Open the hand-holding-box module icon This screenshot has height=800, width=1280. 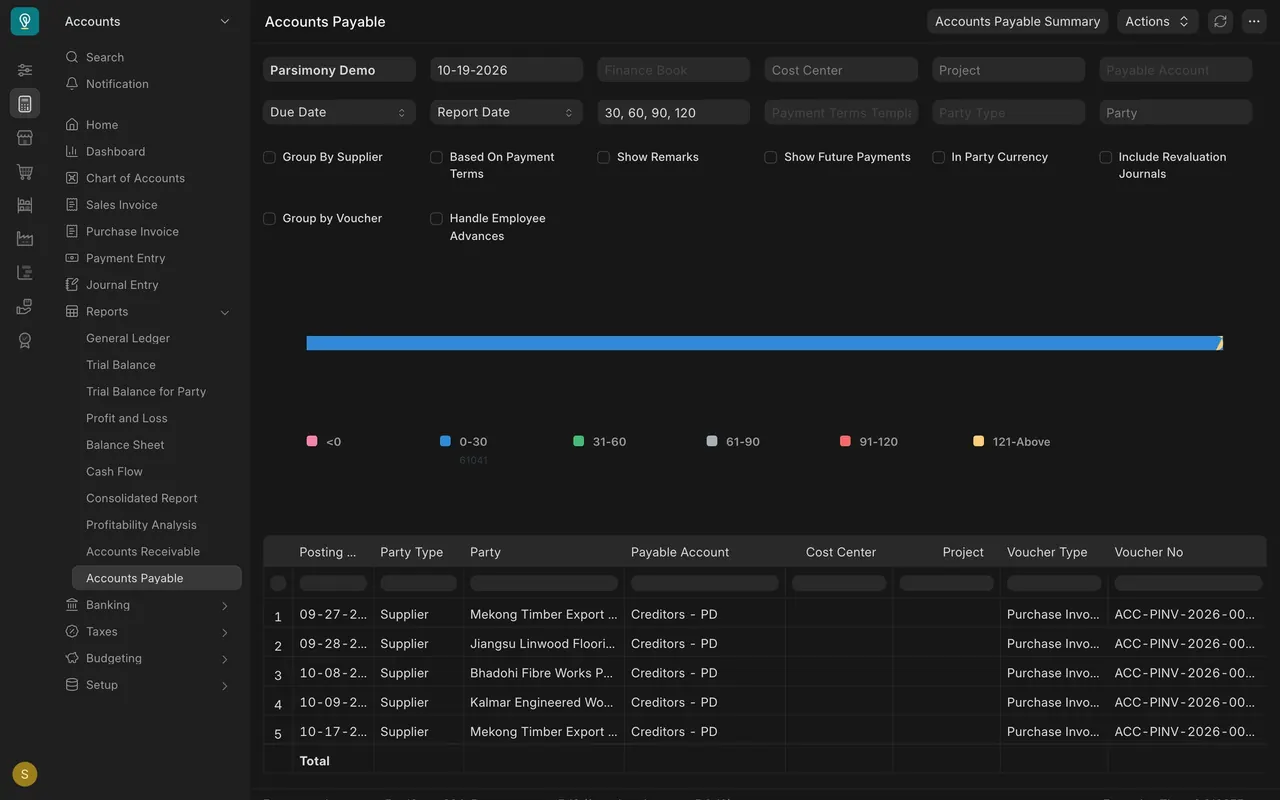25,307
